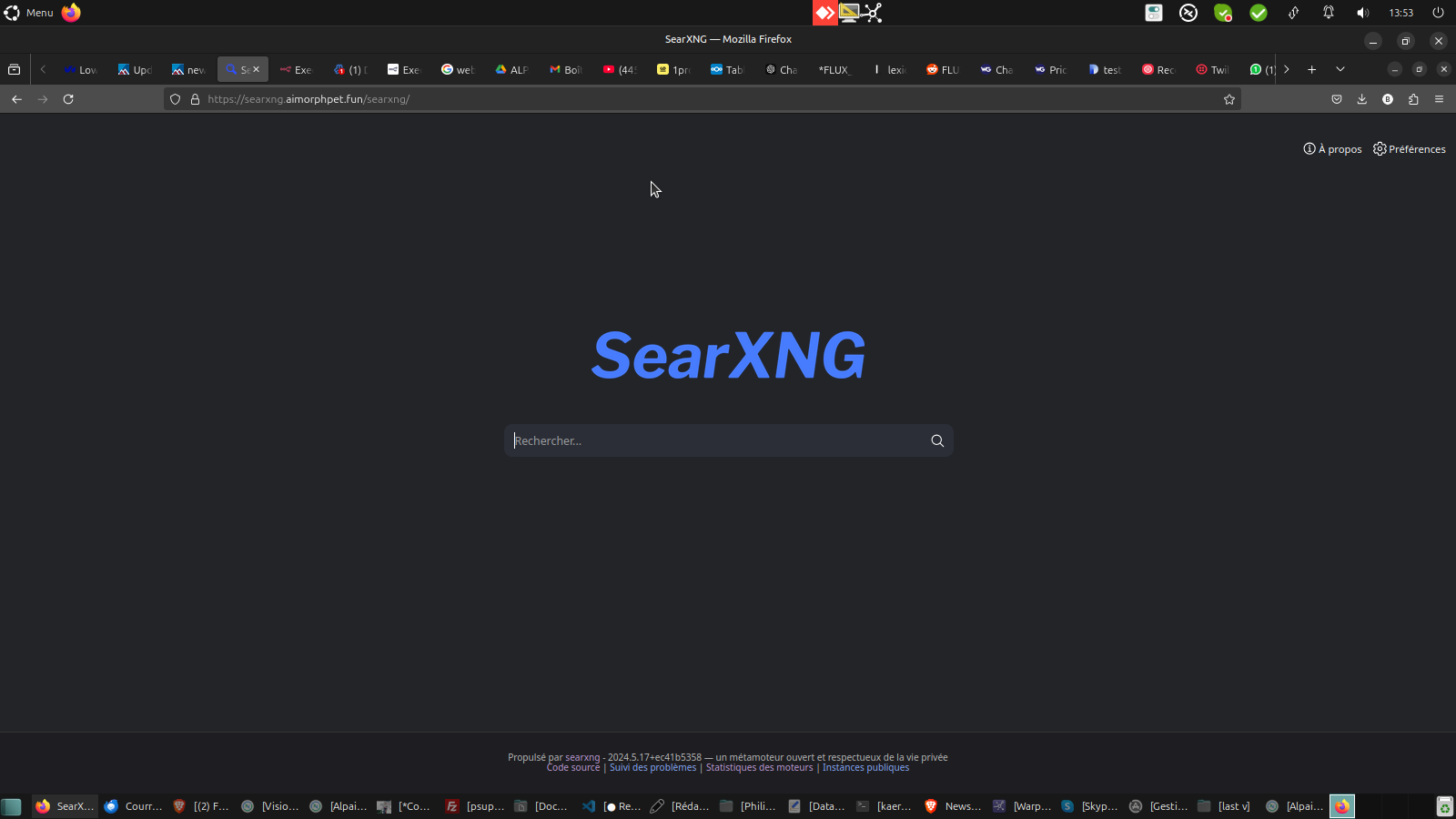
Task: Click the URL address bar
Action: click(701, 99)
